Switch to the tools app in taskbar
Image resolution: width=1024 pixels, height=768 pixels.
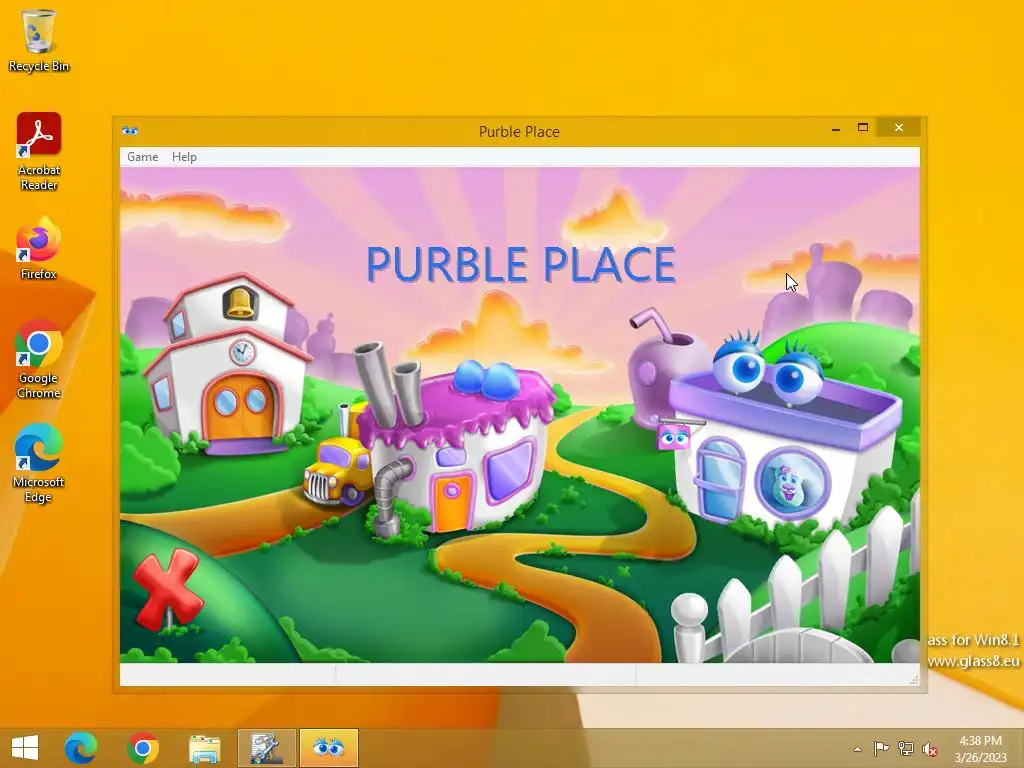(x=266, y=748)
